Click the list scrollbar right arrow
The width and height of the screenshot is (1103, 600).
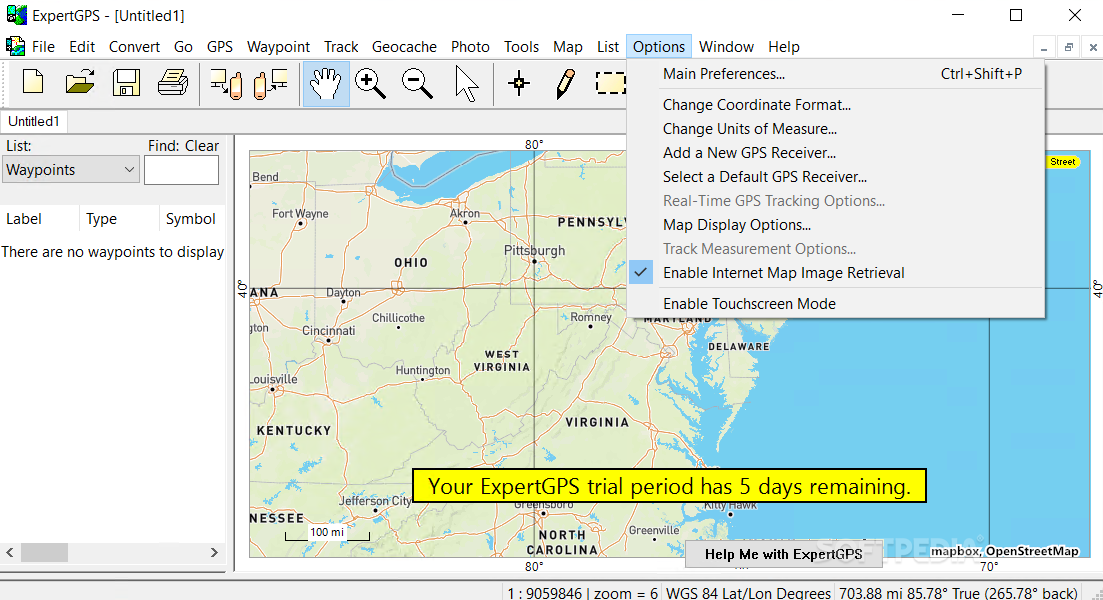[x=215, y=553]
